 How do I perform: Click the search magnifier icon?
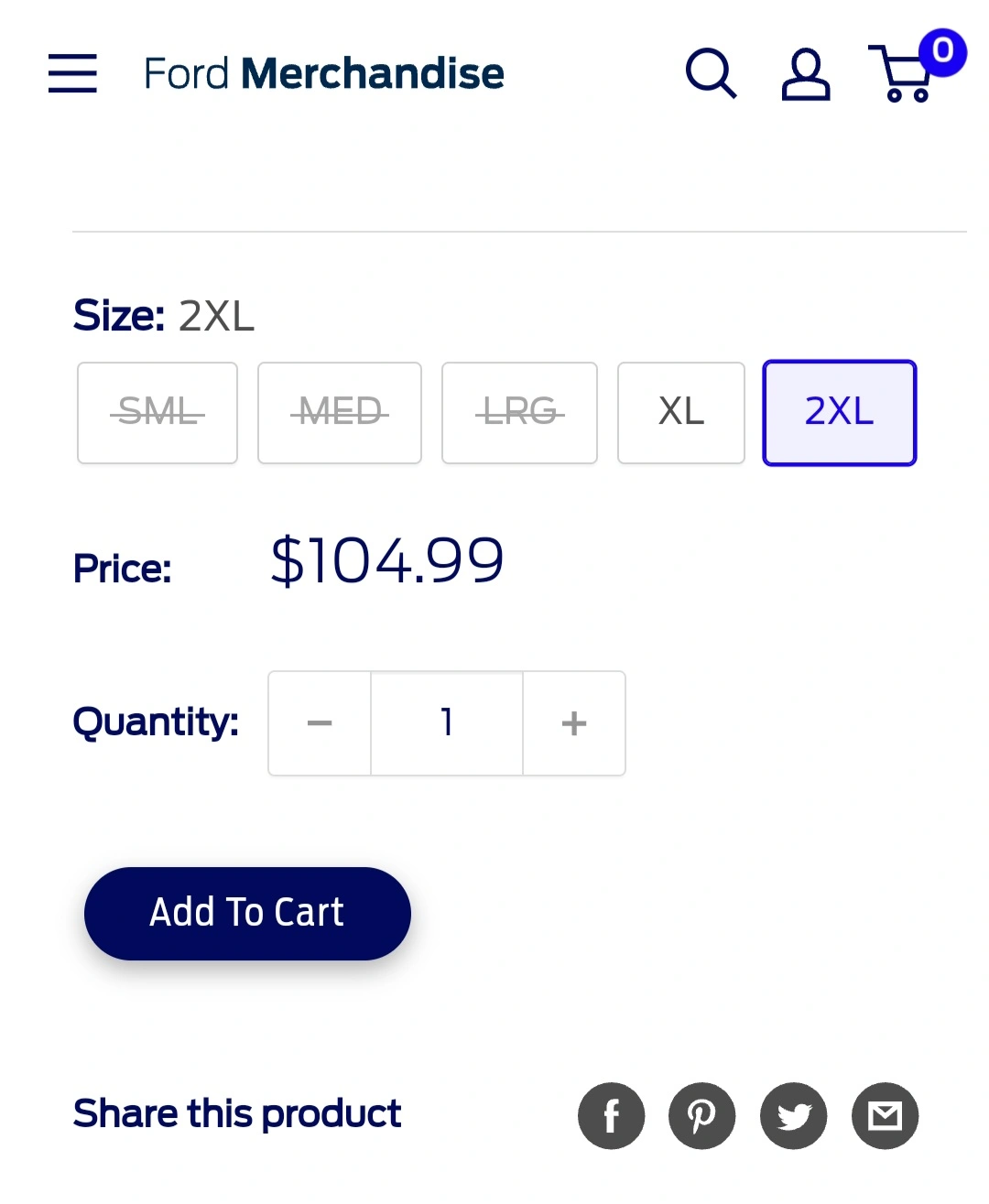click(711, 73)
